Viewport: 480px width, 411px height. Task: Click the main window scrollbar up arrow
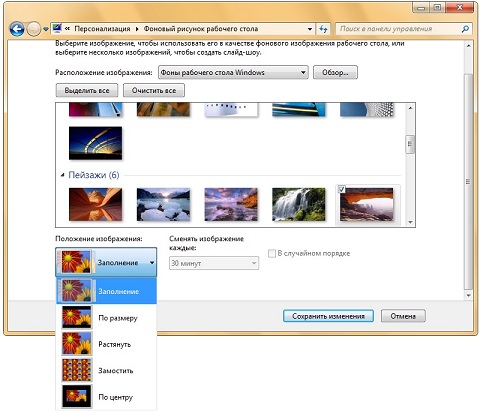point(469,46)
